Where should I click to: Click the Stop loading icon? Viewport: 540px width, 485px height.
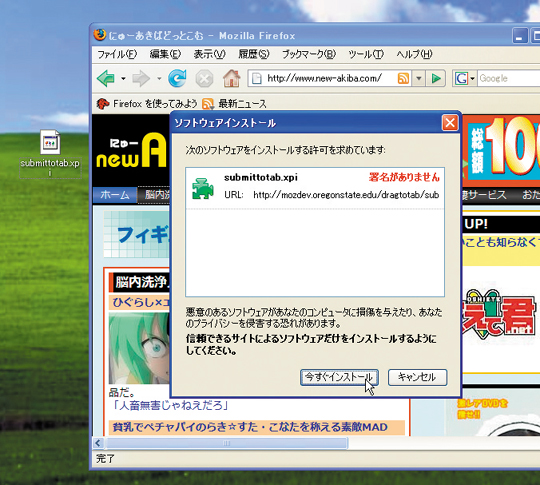point(204,79)
